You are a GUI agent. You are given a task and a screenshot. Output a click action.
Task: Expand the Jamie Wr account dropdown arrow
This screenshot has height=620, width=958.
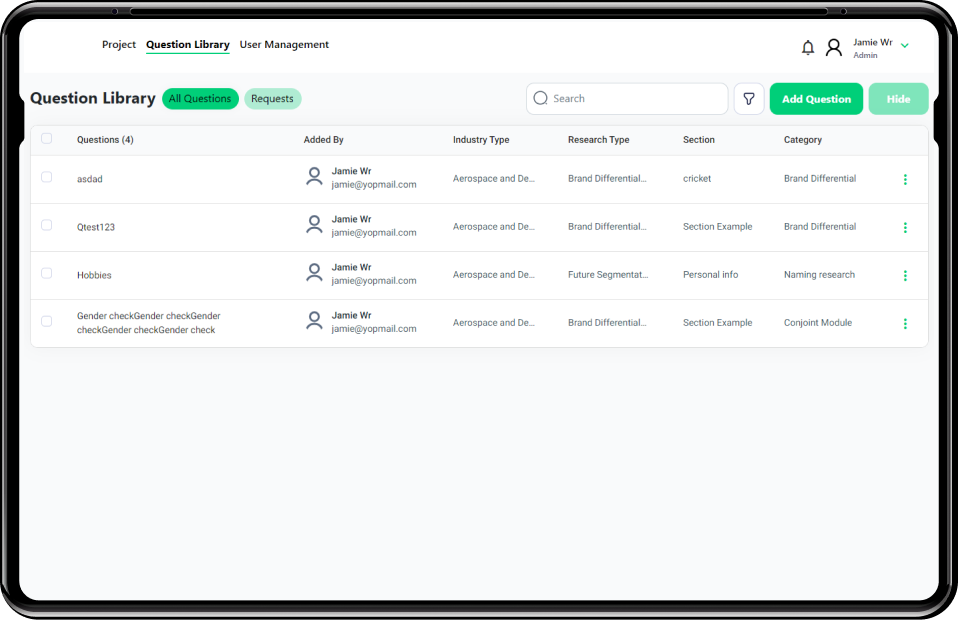pos(905,46)
